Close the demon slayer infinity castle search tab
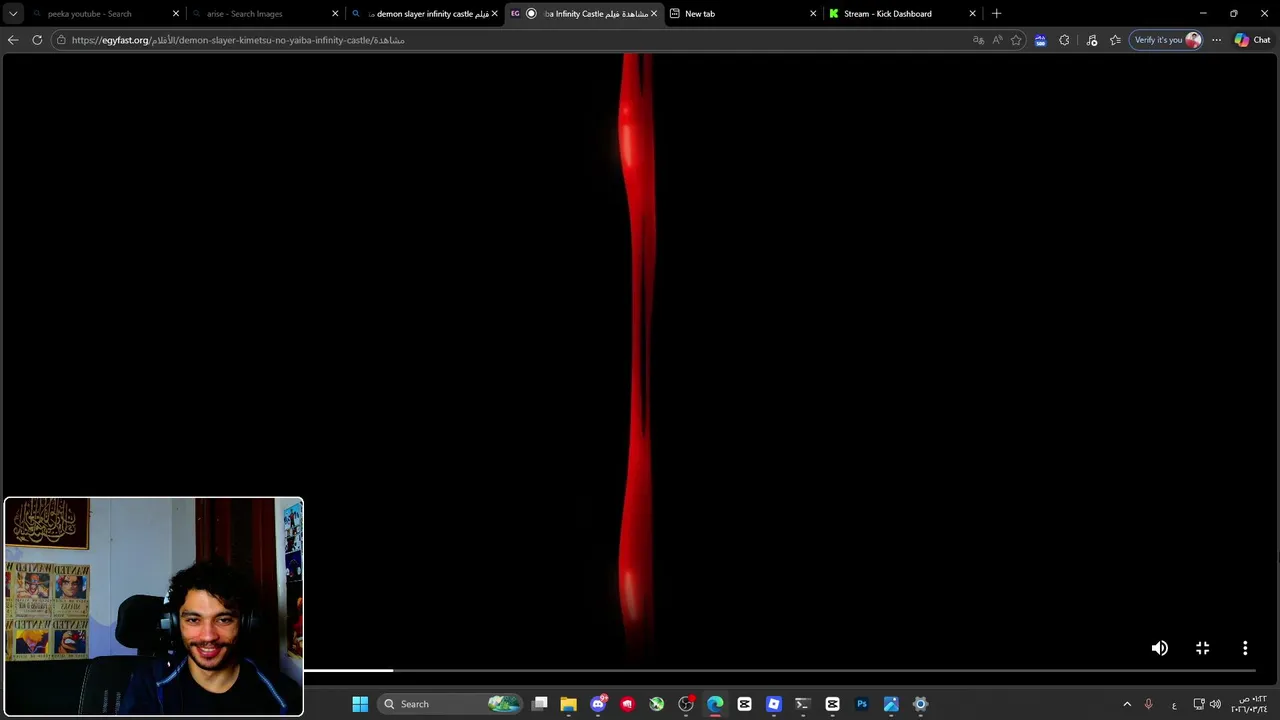The image size is (1280, 720). 494,14
